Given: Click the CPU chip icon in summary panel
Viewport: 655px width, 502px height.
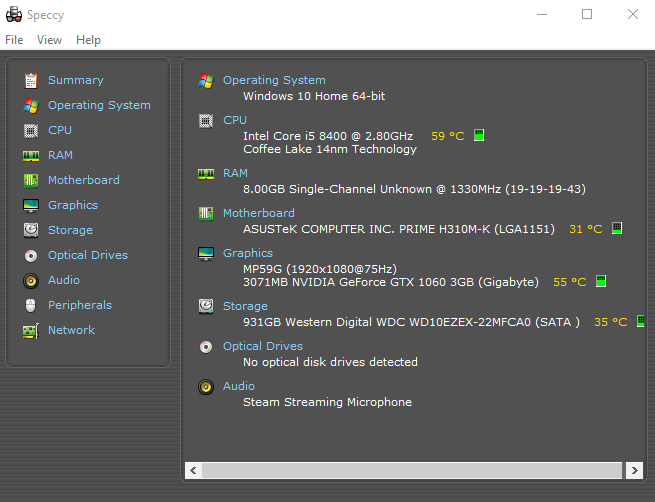Looking at the screenshot, I should coord(206,121).
